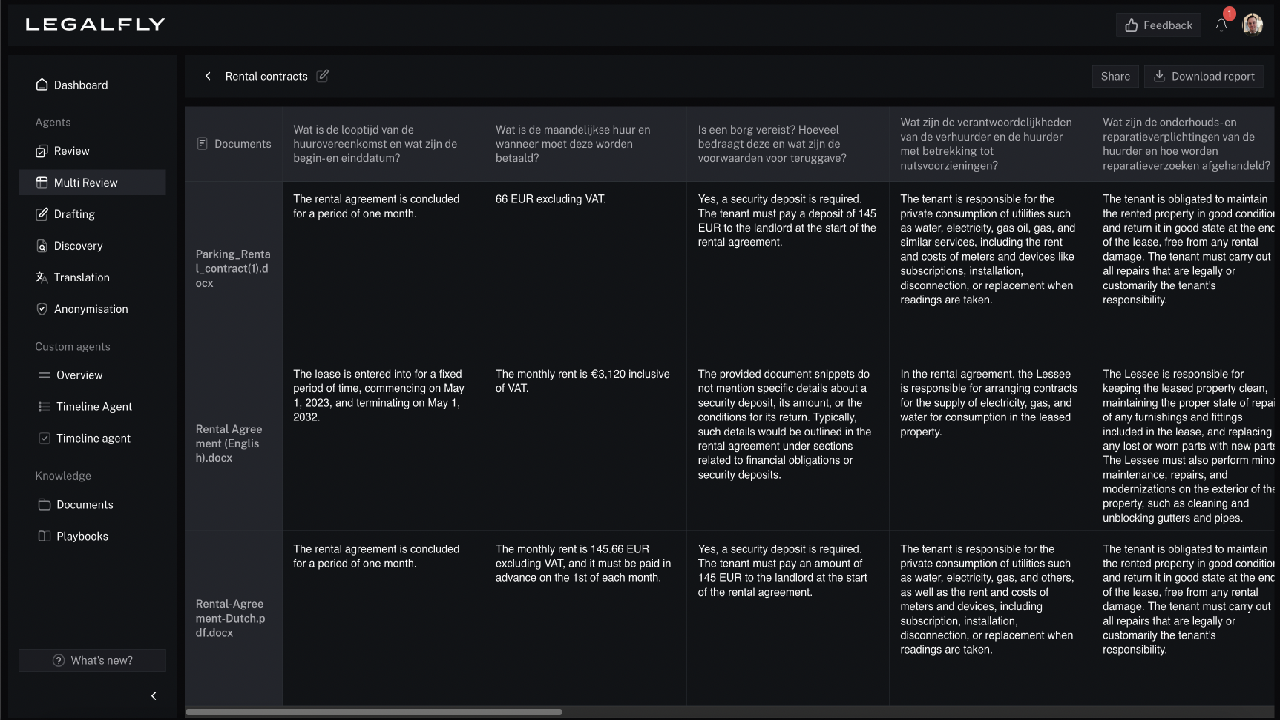Download the report
This screenshot has height=720, width=1280.
tap(1204, 76)
